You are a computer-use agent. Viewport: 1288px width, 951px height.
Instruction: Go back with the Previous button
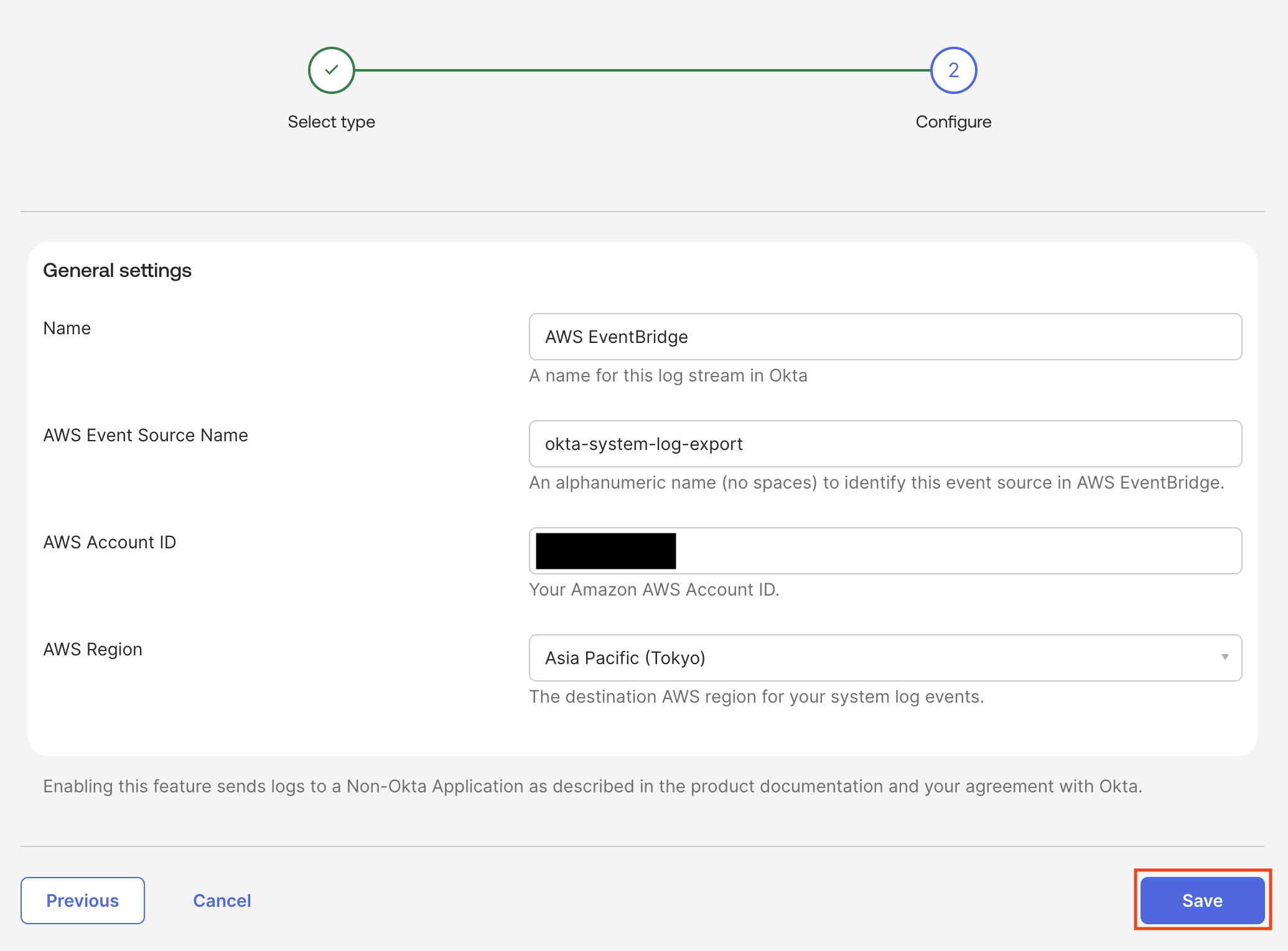coord(83,901)
